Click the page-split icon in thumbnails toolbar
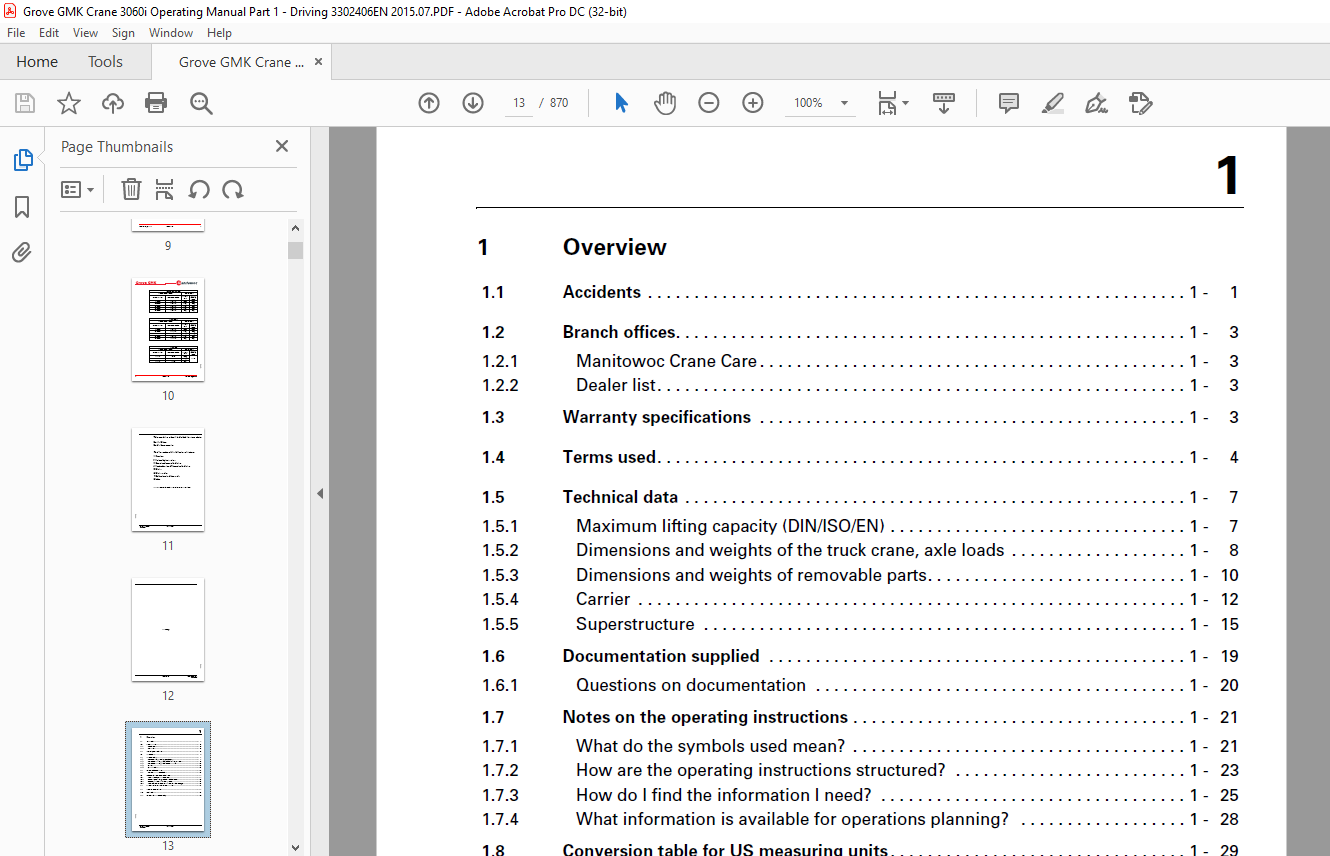The height and width of the screenshot is (856, 1330). [x=165, y=189]
